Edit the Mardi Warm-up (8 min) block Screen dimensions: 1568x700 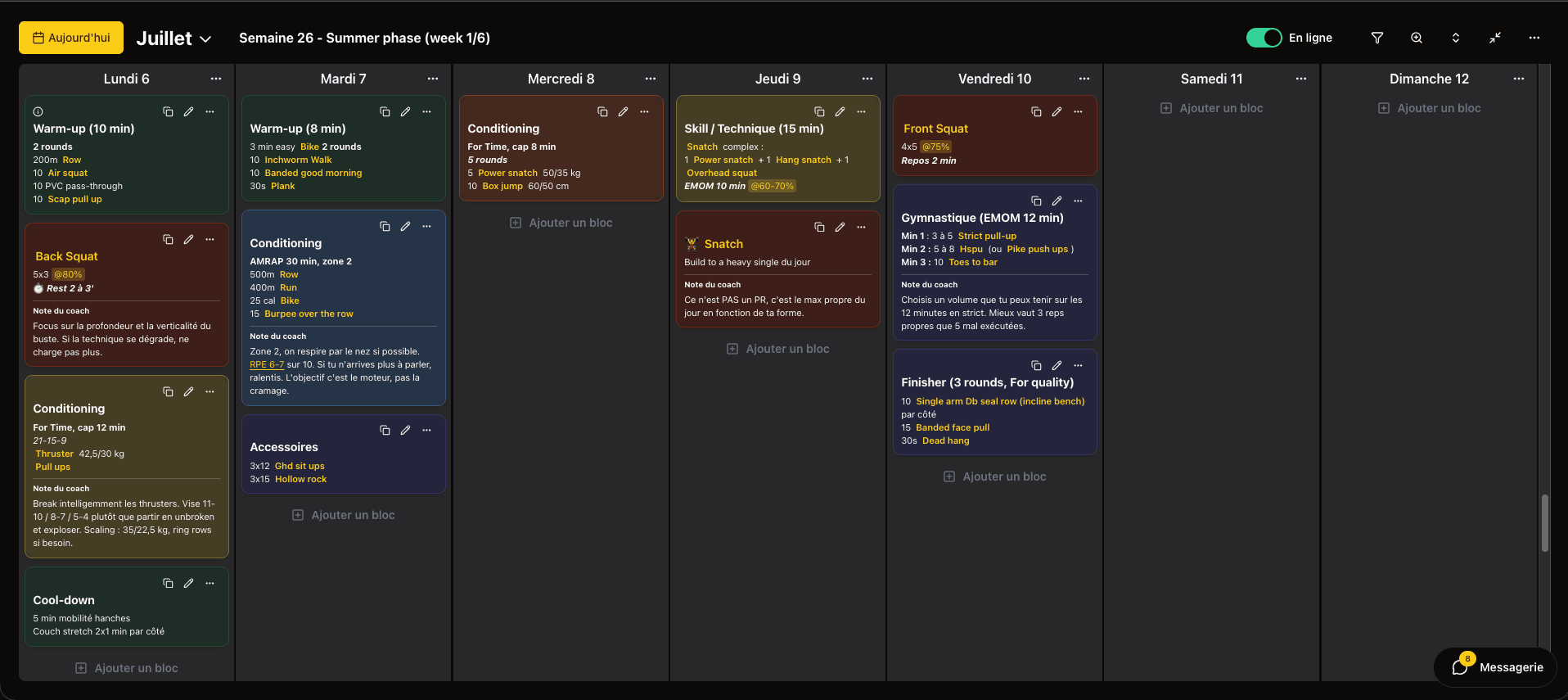coord(406,111)
